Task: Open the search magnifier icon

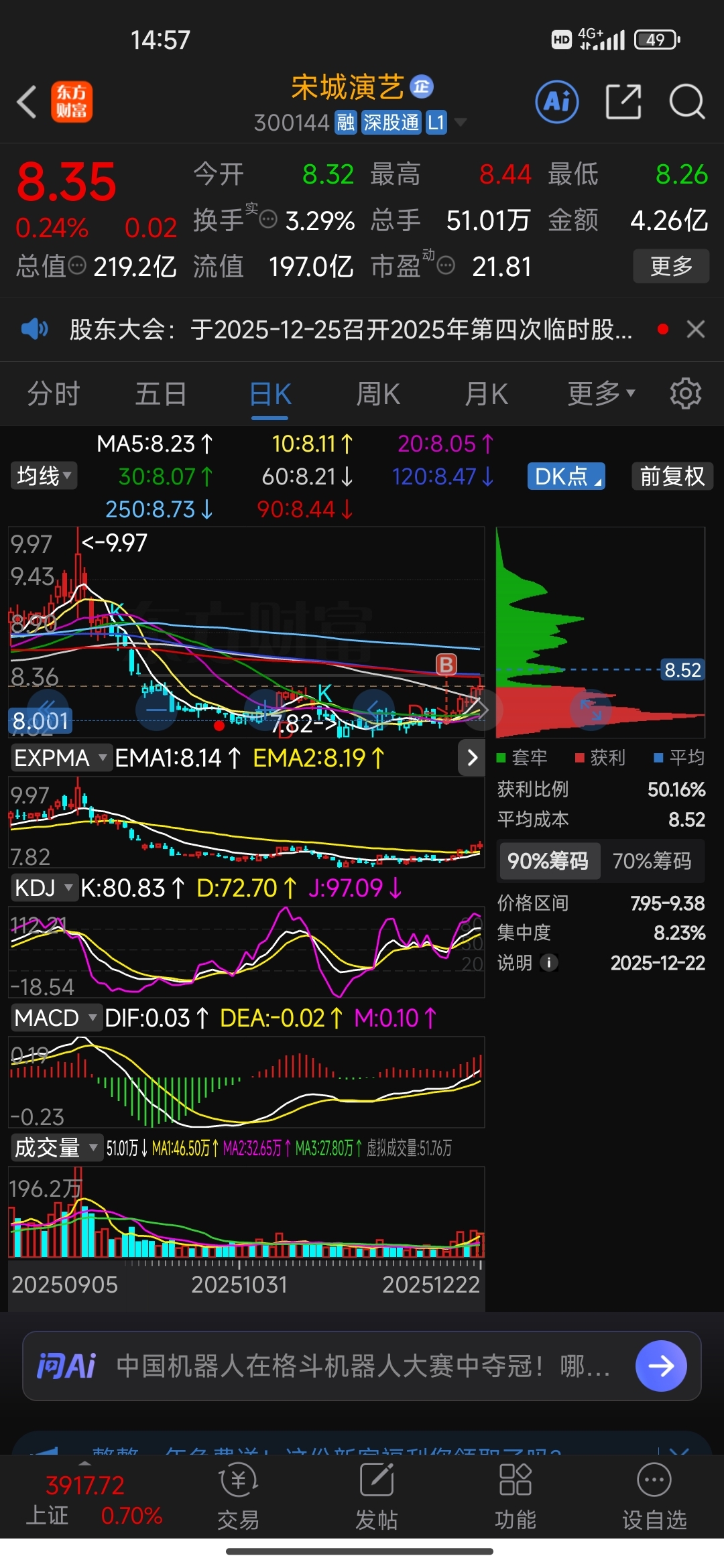Action: pyautogui.click(x=687, y=102)
